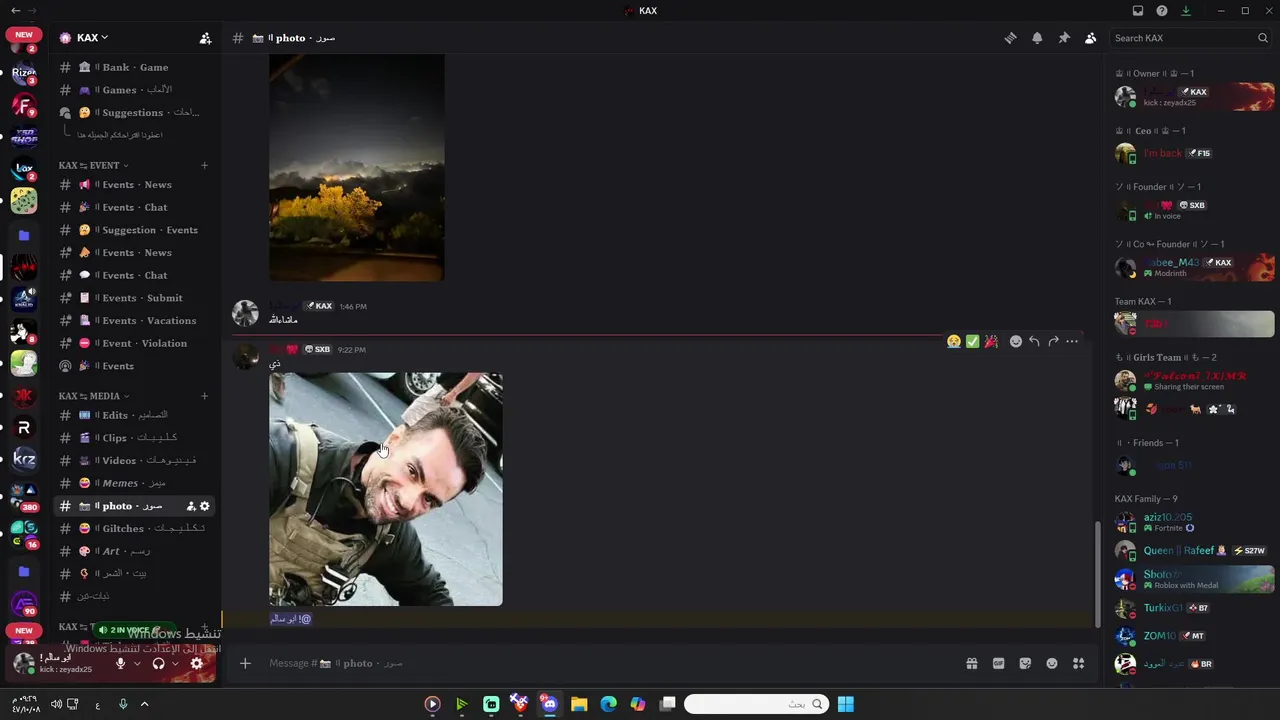
Task: Show hidden system tray icons chevron
Action: click(x=144, y=704)
